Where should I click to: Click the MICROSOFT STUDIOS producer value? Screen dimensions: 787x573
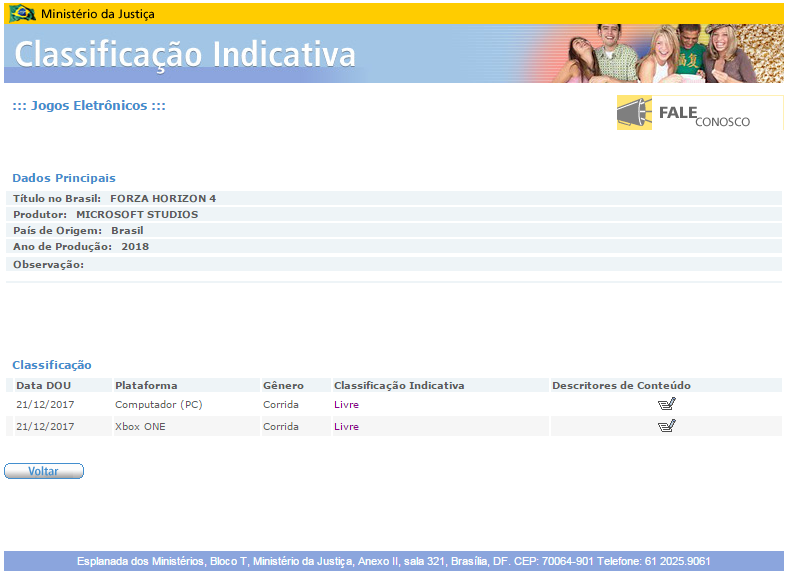point(137,214)
